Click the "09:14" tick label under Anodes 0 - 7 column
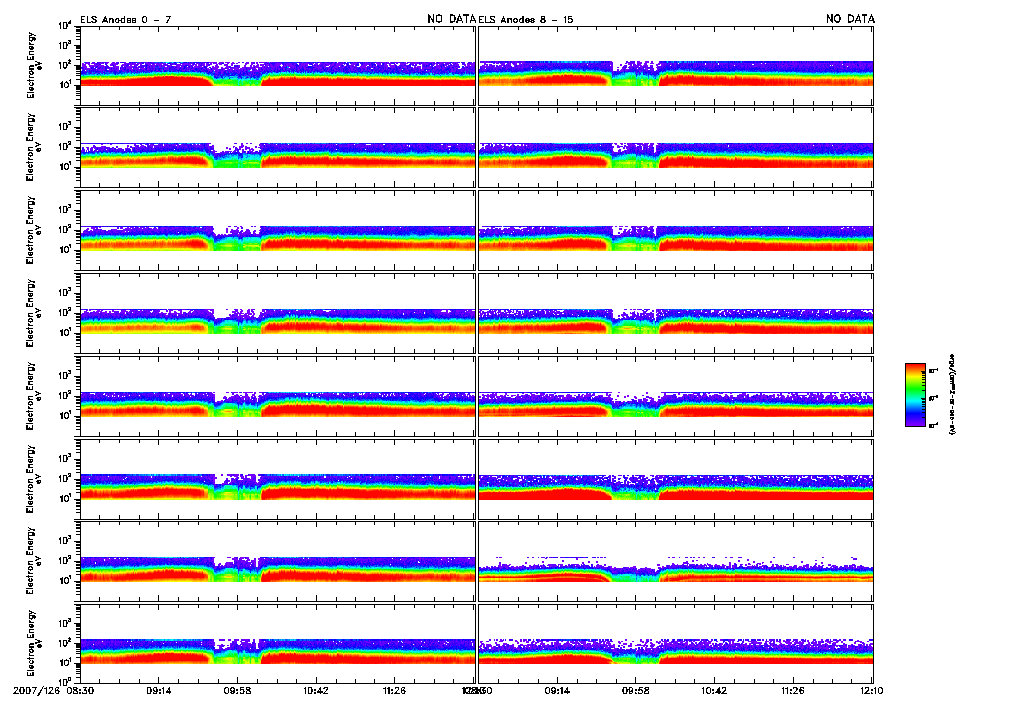Viewport: 1024px width, 708px height. tap(159, 690)
